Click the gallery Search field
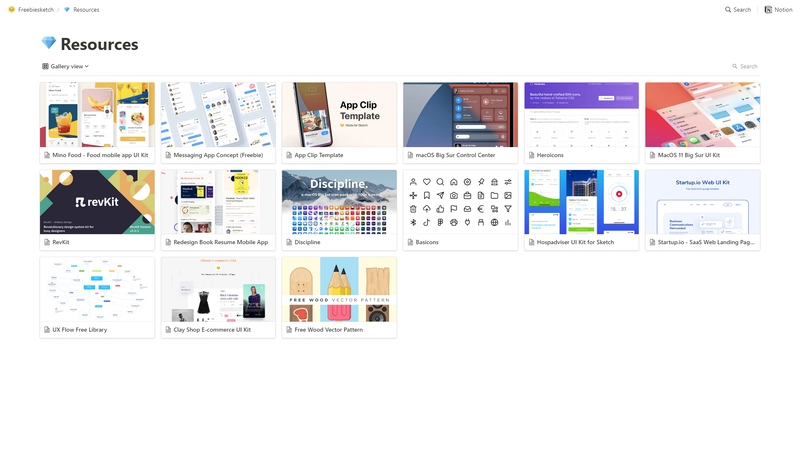 pos(745,66)
